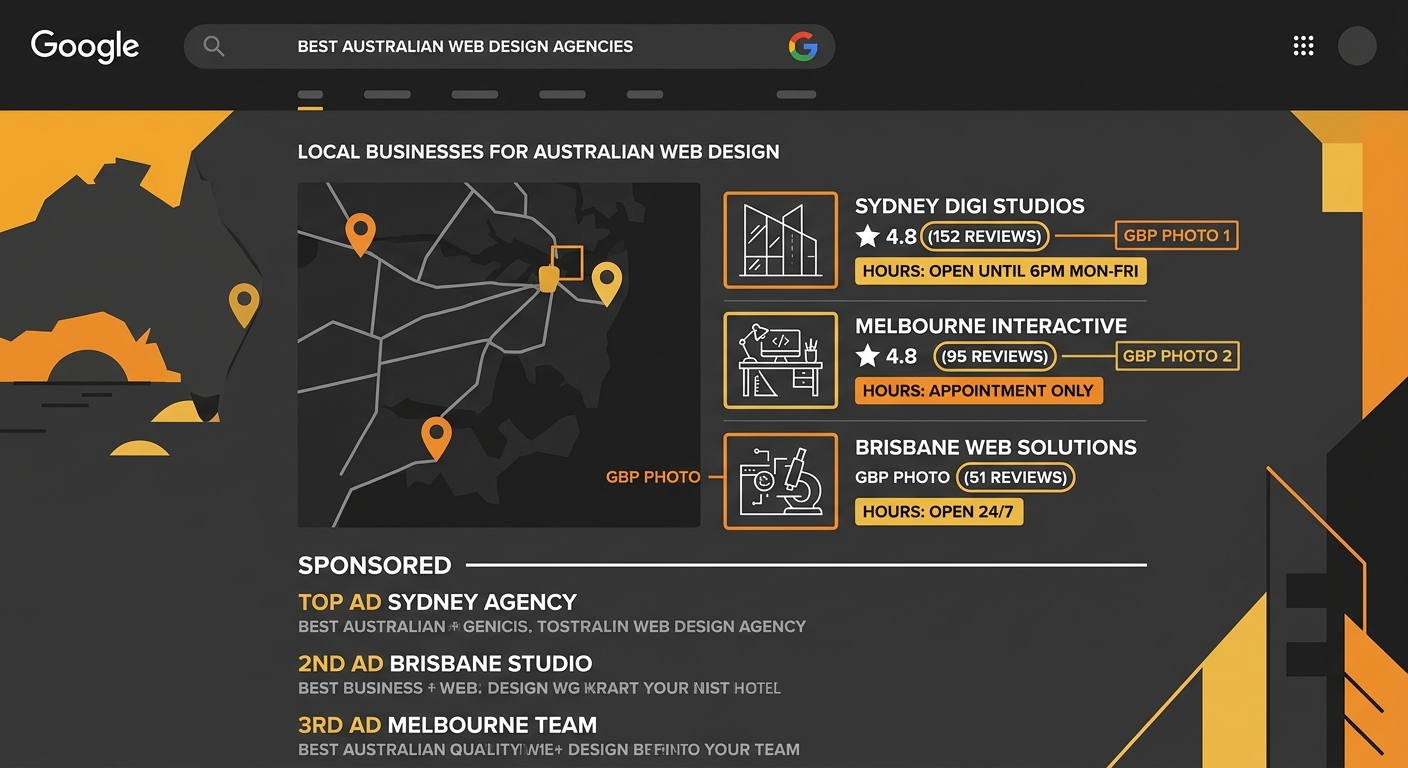Click the GBP Photo 2 label
Image resolution: width=1408 pixels, height=768 pixels.
1177,356
